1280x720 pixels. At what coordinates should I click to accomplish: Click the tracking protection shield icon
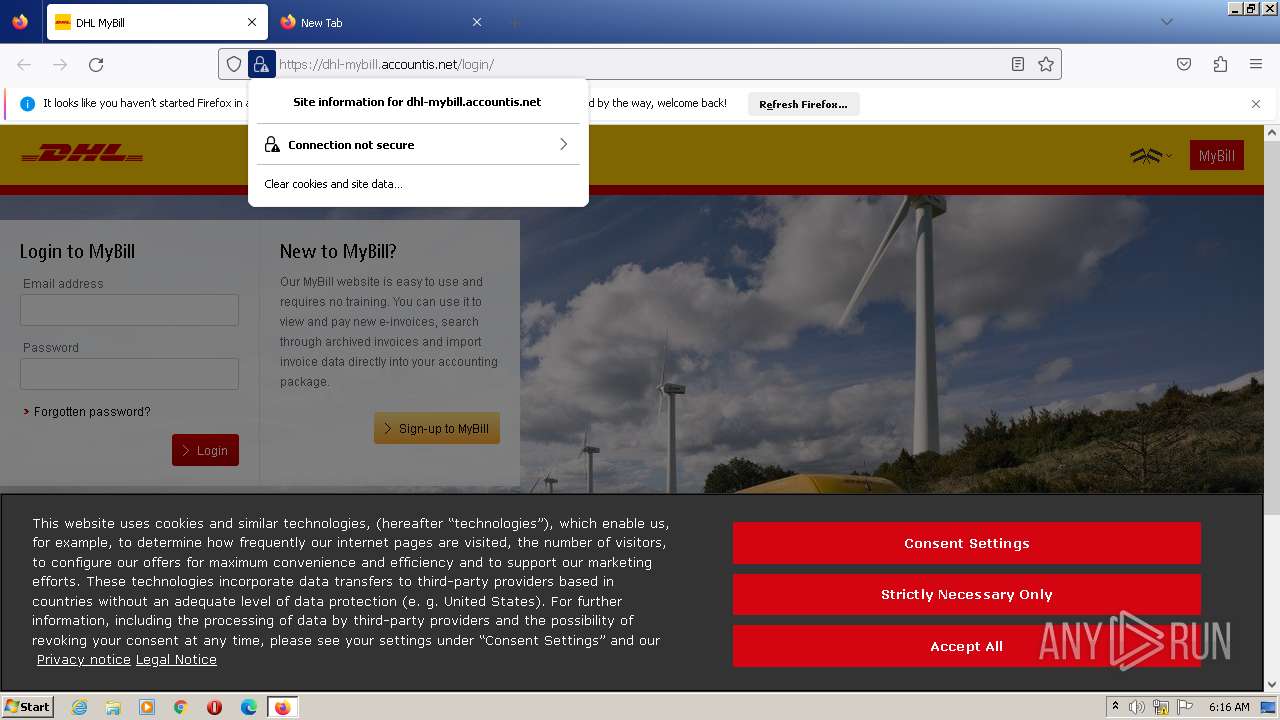pyautogui.click(x=234, y=64)
